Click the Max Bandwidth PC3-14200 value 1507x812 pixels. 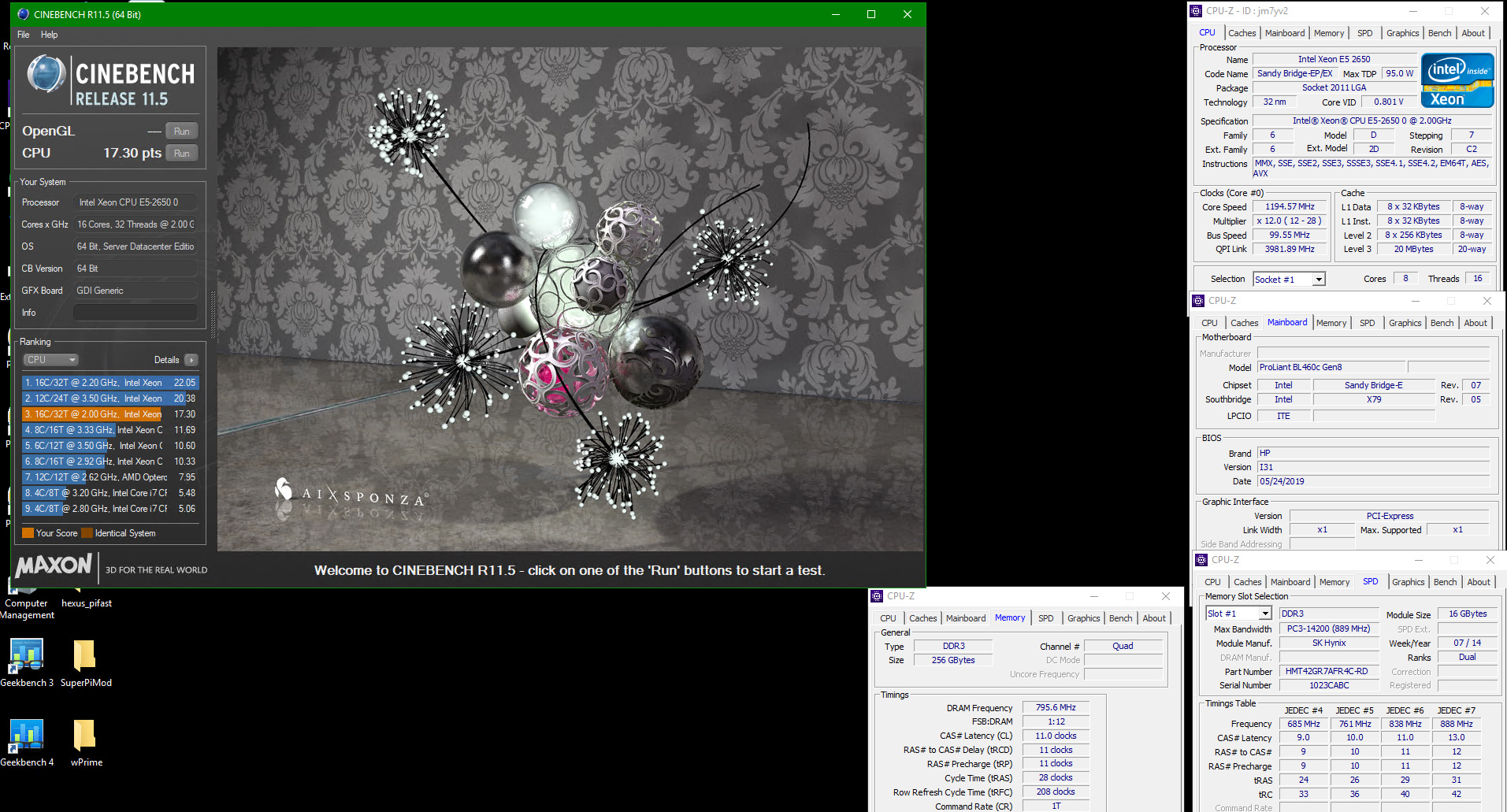1328,628
